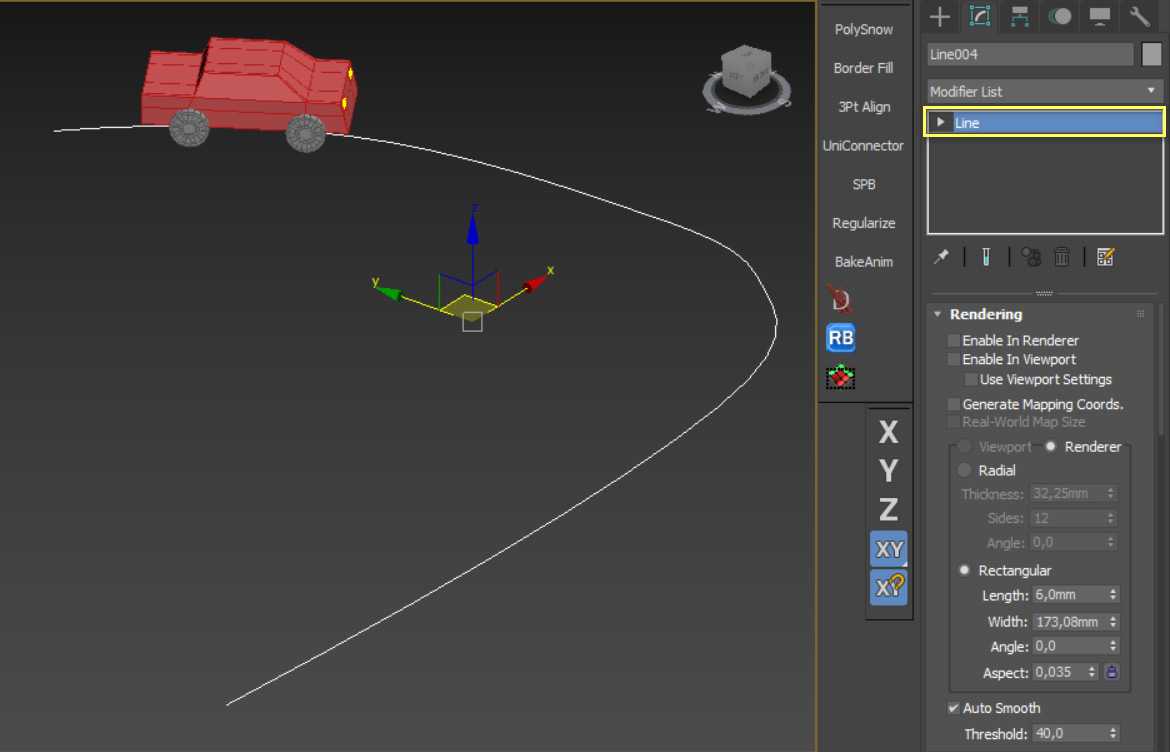Expand the Line entry in modifier stack

[940, 123]
